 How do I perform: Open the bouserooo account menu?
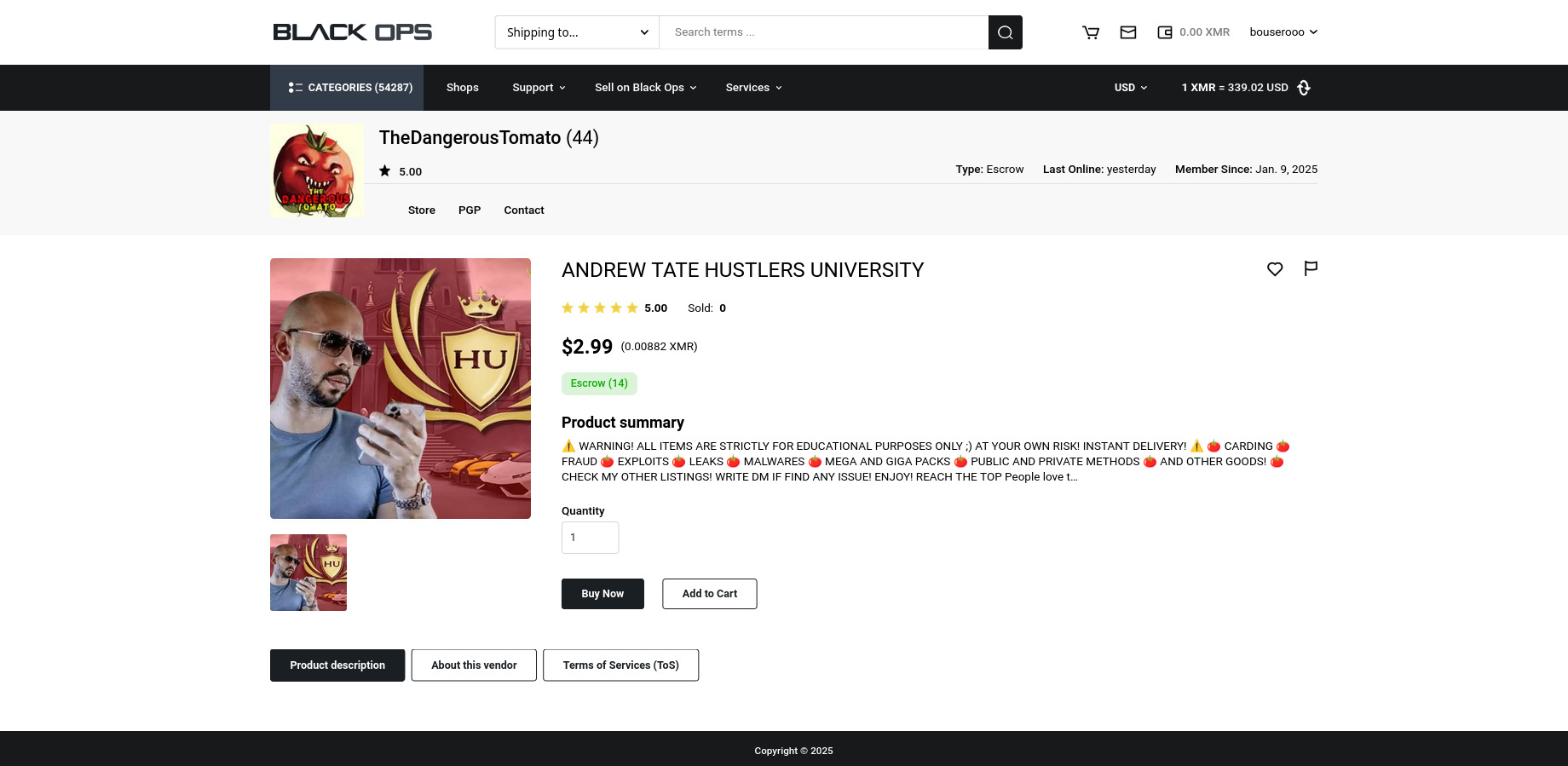pyautogui.click(x=1283, y=32)
